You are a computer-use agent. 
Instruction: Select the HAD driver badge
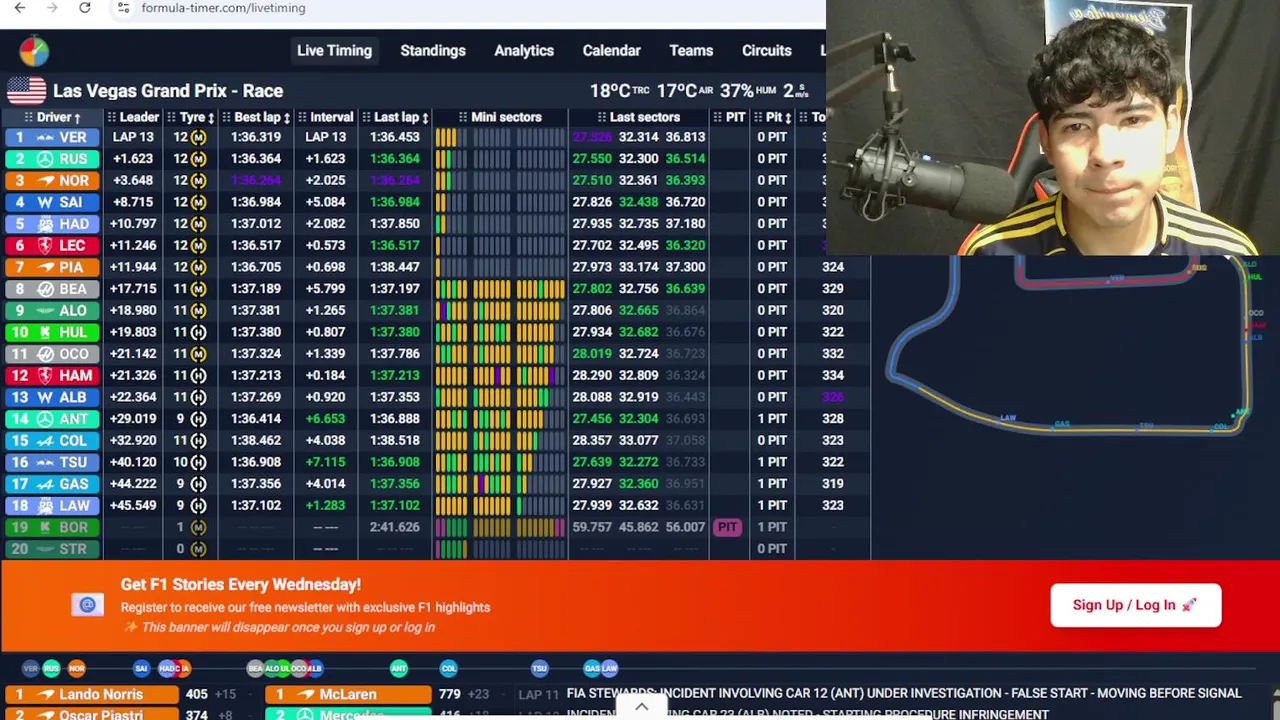51,224
